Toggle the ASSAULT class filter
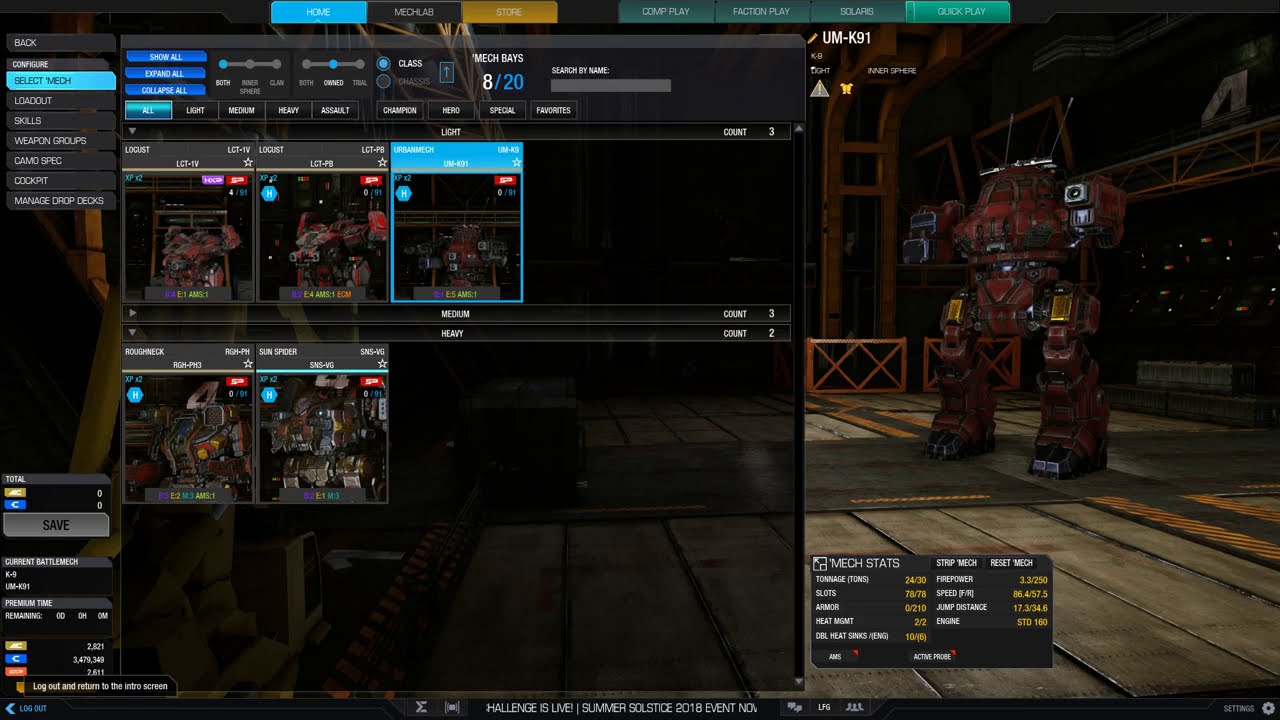Screen dimensions: 1280x720 (x=335, y=110)
